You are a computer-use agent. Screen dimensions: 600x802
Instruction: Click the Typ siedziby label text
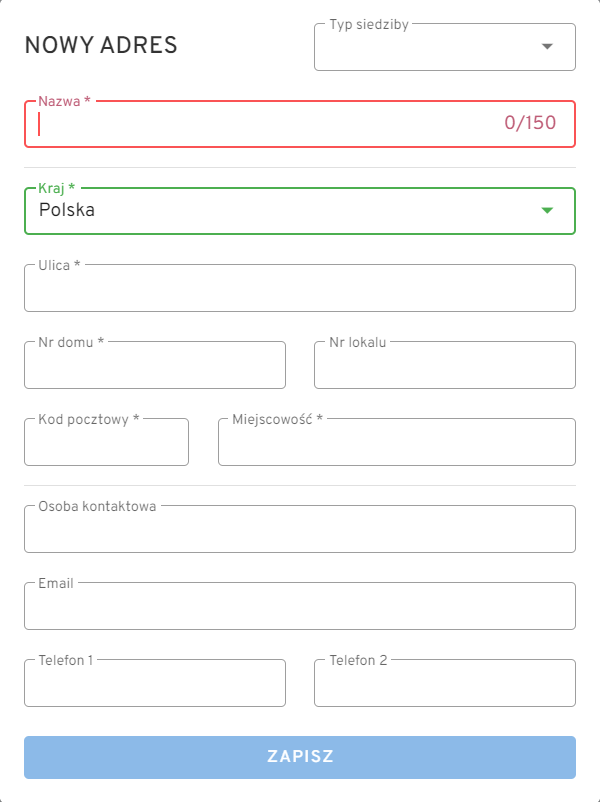tap(369, 24)
